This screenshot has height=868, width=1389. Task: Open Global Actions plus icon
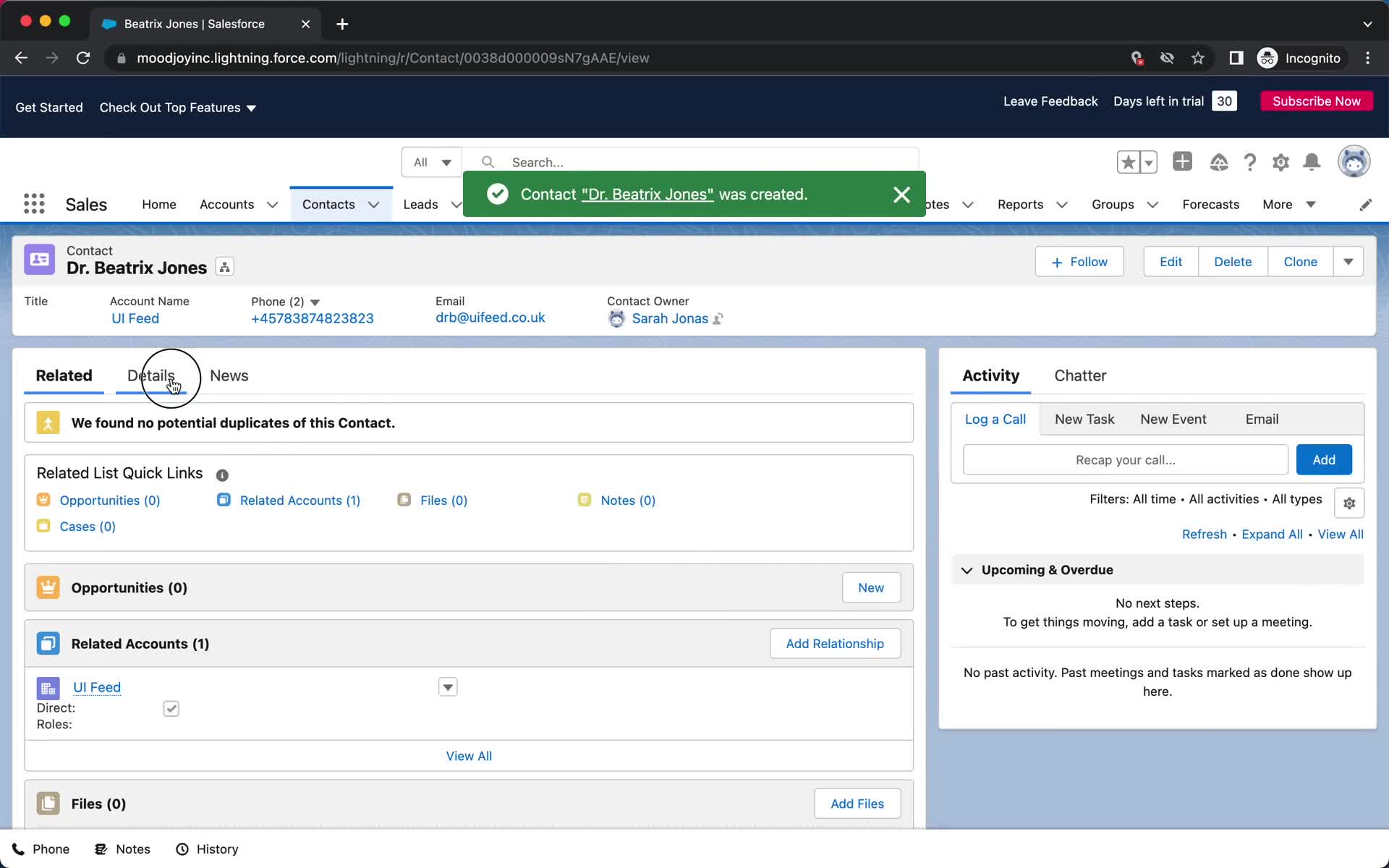click(1182, 161)
